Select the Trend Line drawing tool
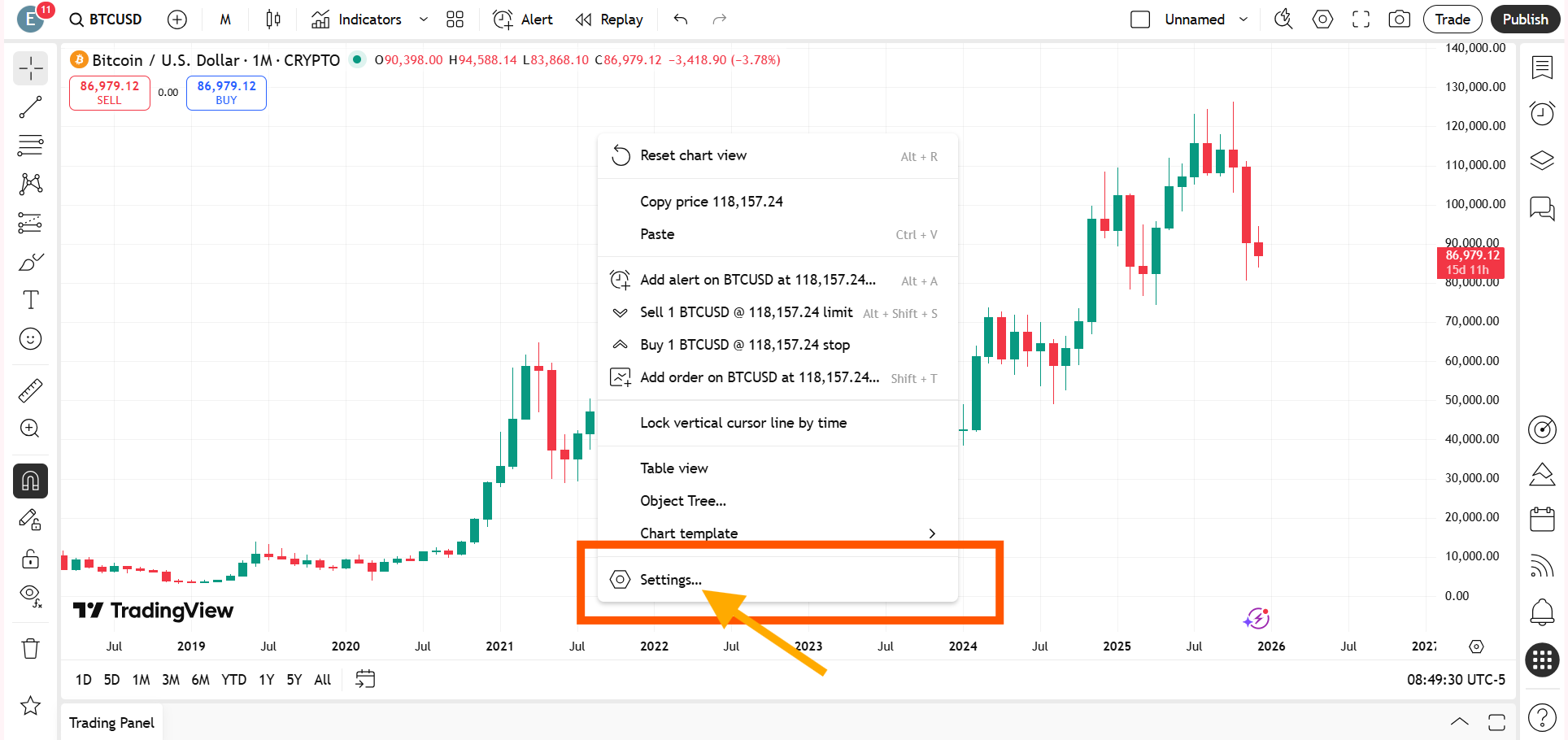Image resolution: width=1568 pixels, height=740 pixels. tap(30, 107)
